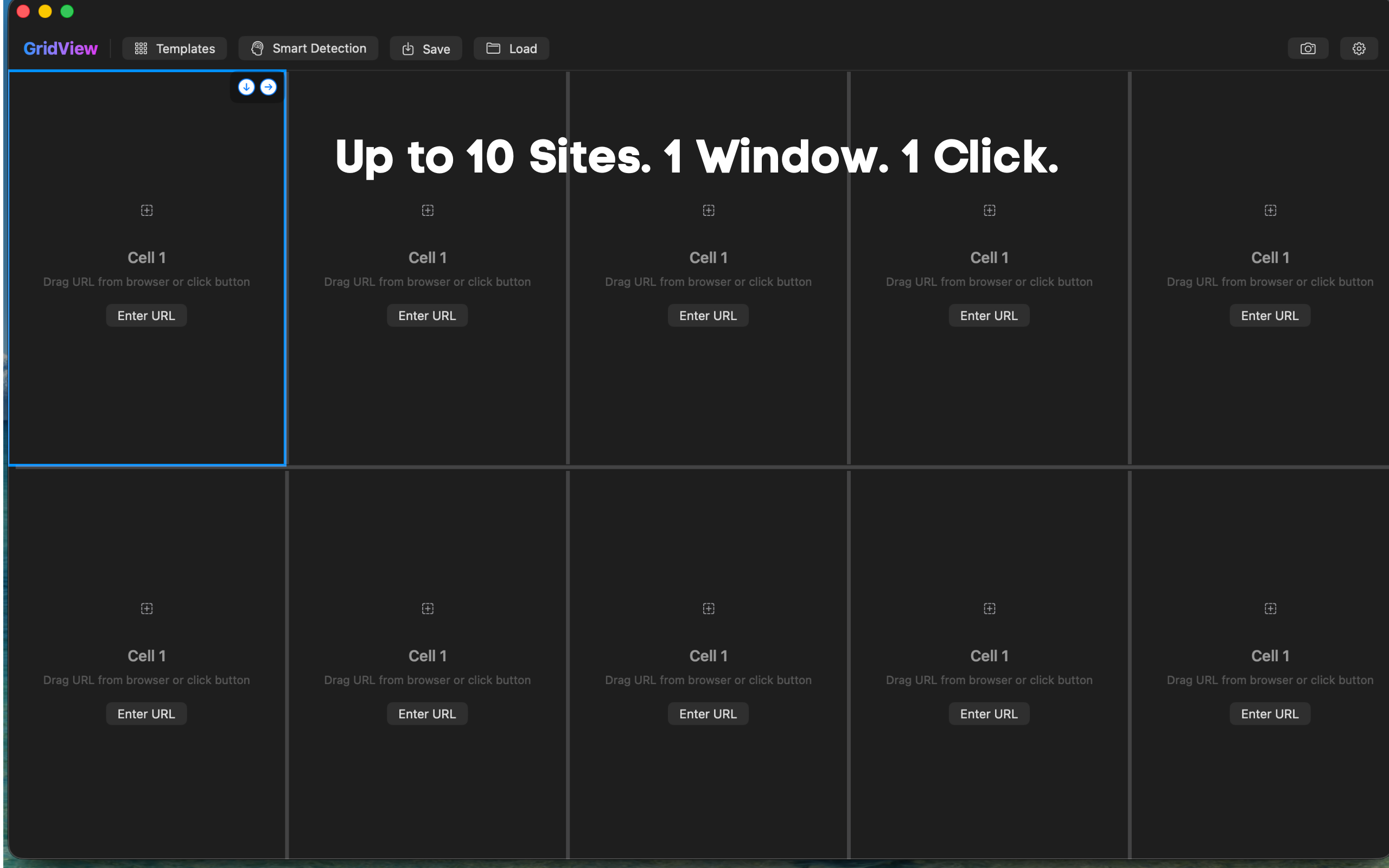Save the current grid layout
The width and height of the screenshot is (1389, 868).
[425, 48]
